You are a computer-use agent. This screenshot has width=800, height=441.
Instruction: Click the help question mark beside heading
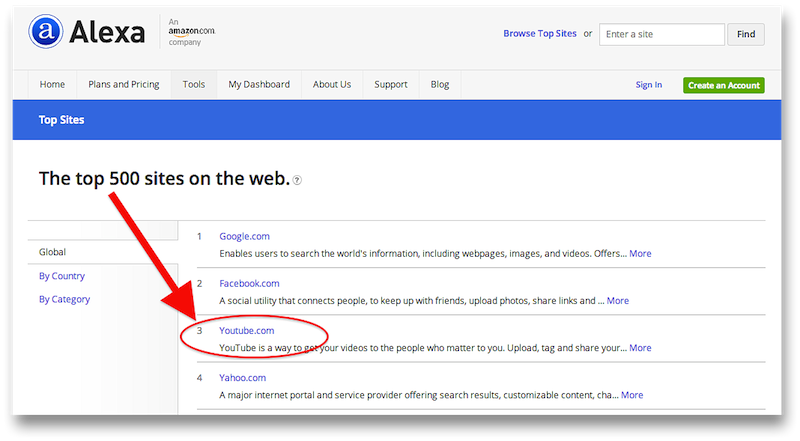297,180
